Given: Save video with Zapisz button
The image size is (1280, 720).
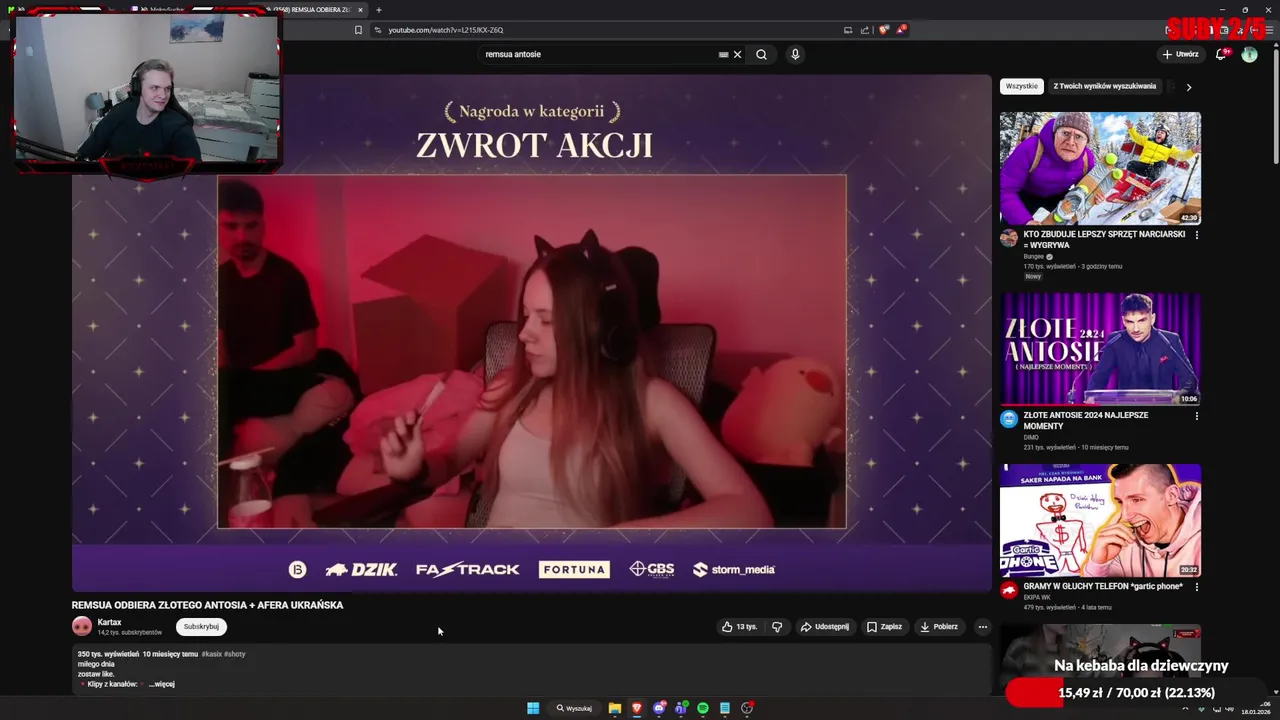Looking at the screenshot, I should [x=885, y=627].
